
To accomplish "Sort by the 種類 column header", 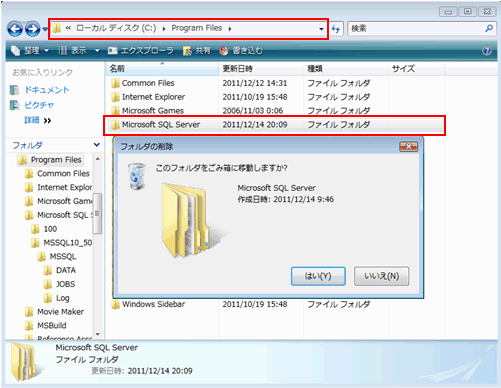I will click(346, 69).
